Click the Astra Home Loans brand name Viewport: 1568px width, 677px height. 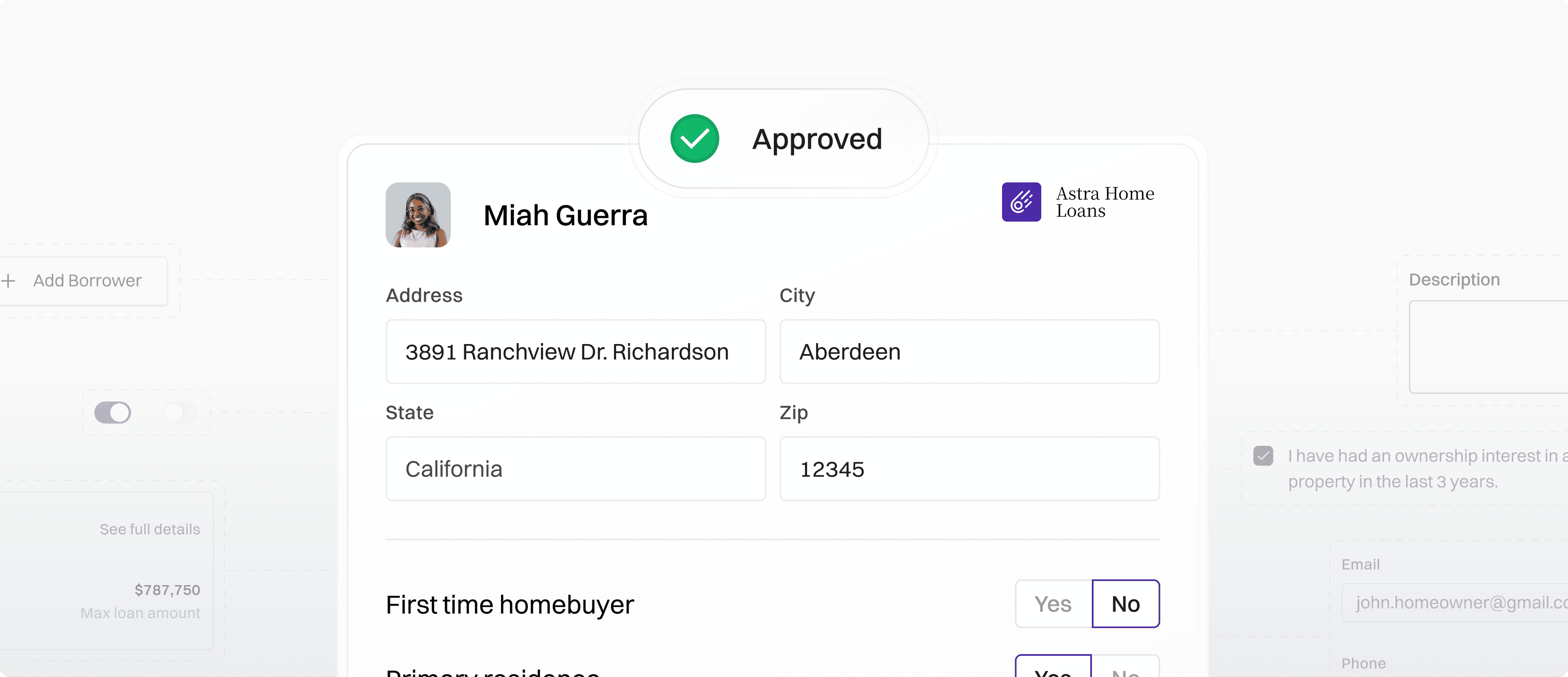[1105, 202]
